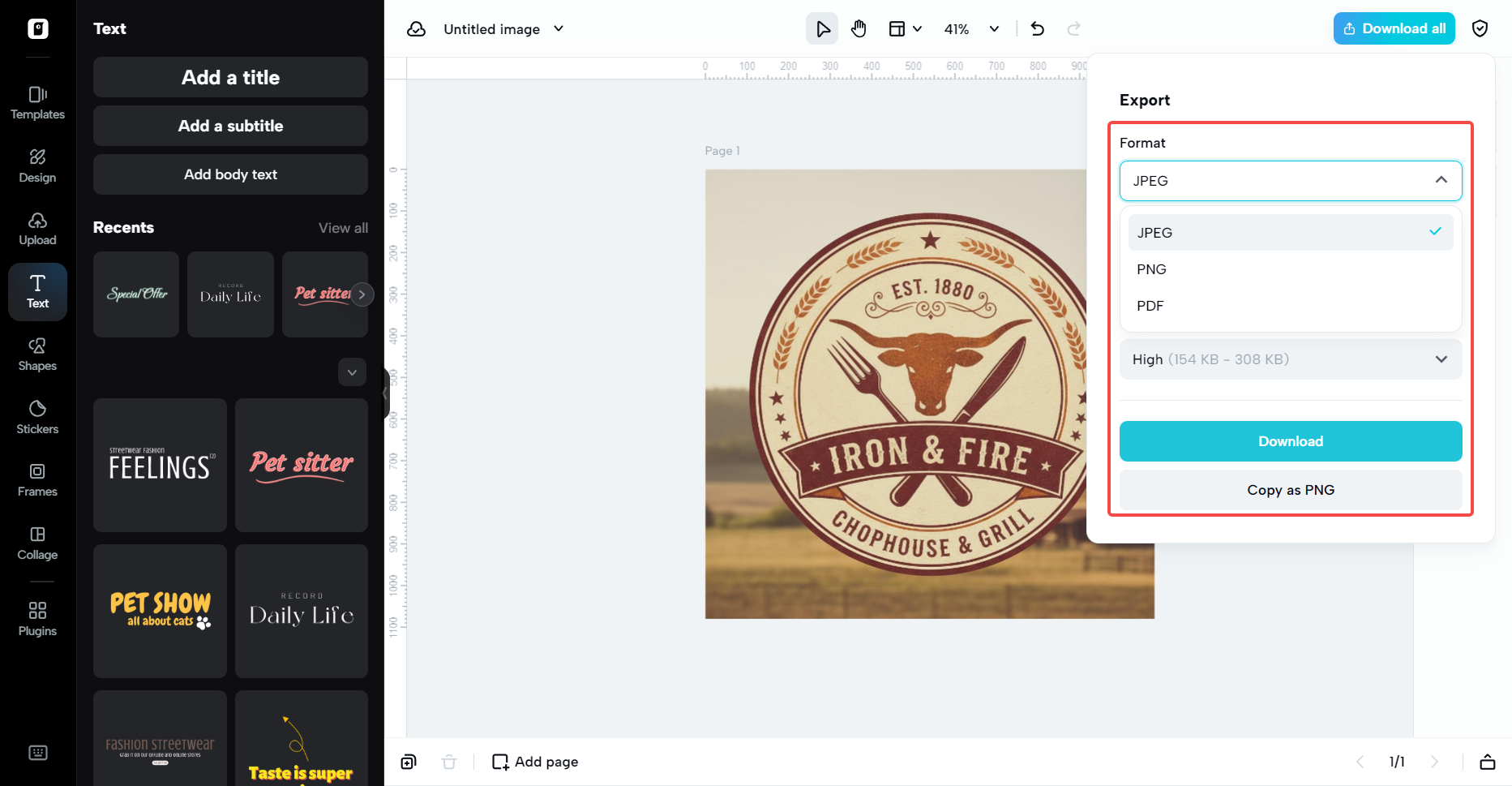This screenshot has width=1512, height=786.
Task: Open the Collage sidebar panel
Action: [x=37, y=543]
